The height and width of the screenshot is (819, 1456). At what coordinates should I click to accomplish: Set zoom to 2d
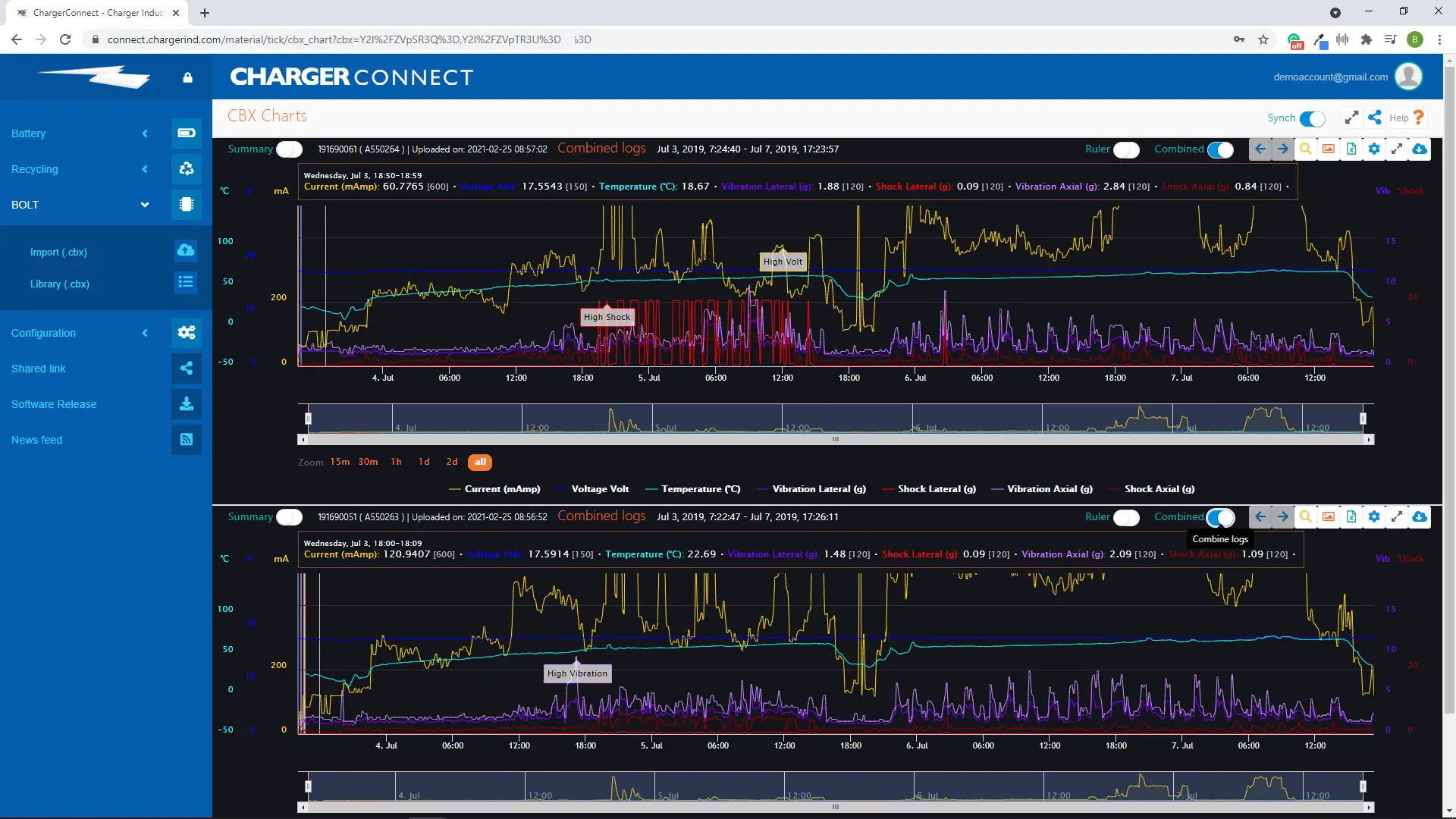point(452,462)
